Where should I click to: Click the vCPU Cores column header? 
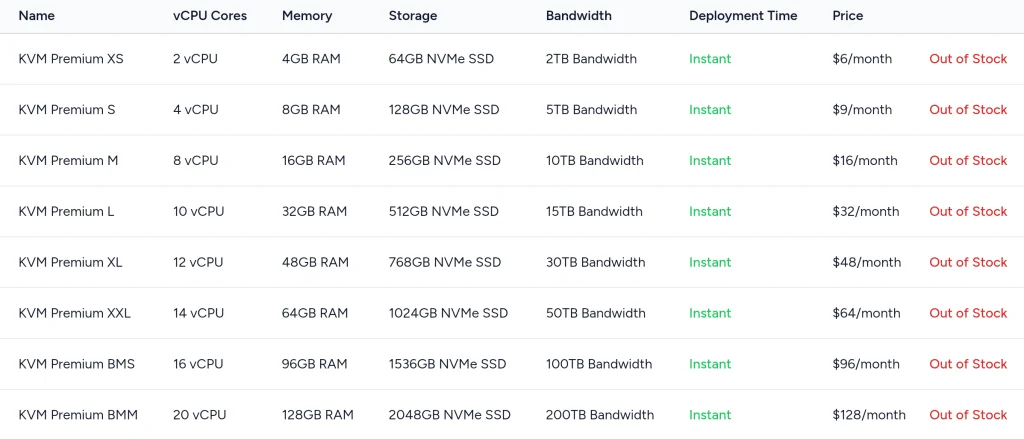click(x=210, y=16)
